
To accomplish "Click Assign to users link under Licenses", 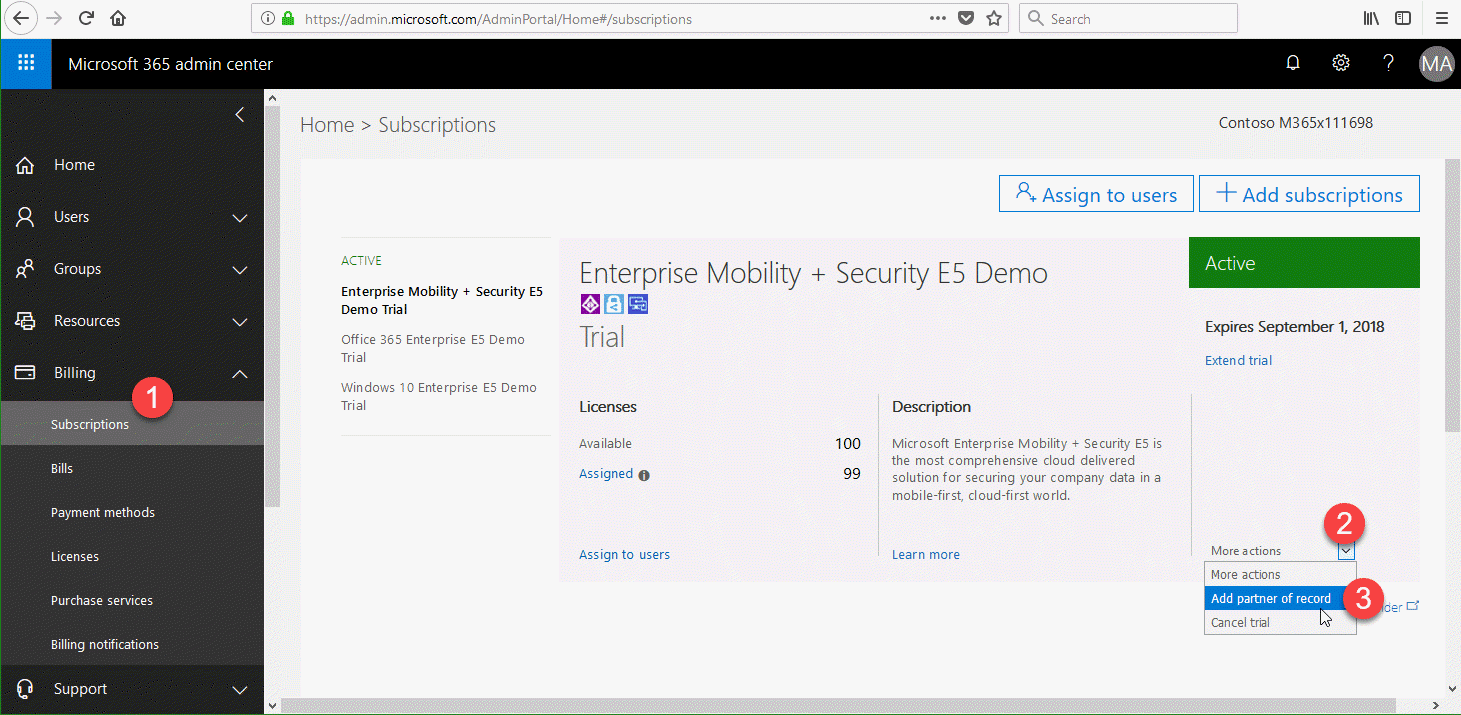I will tap(624, 554).
